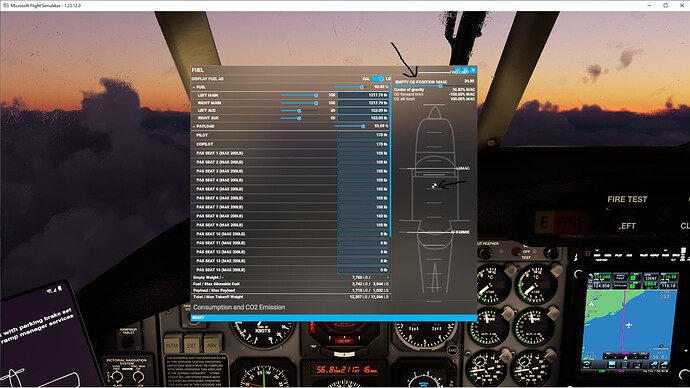The image size is (690, 388).
Task: Select the GAL unit label
Action: (366, 79)
